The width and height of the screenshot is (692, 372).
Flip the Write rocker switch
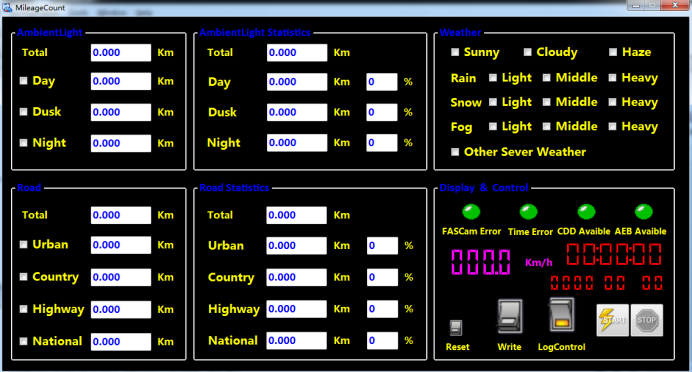click(x=510, y=316)
